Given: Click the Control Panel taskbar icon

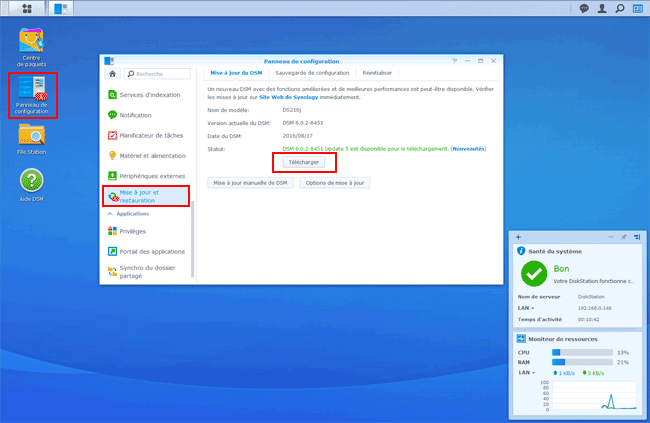Looking at the screenshot, I should tap(61, 8).
